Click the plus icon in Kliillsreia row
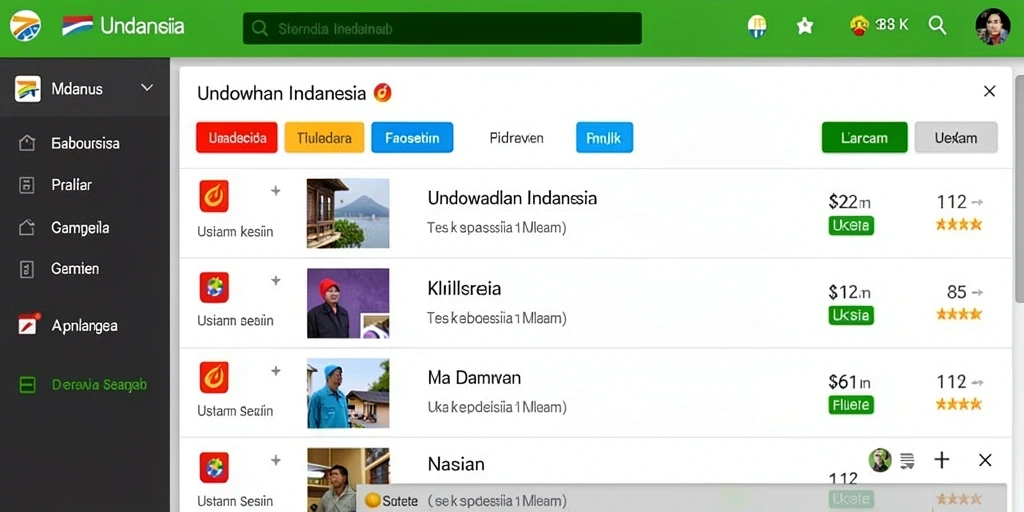 276,280
